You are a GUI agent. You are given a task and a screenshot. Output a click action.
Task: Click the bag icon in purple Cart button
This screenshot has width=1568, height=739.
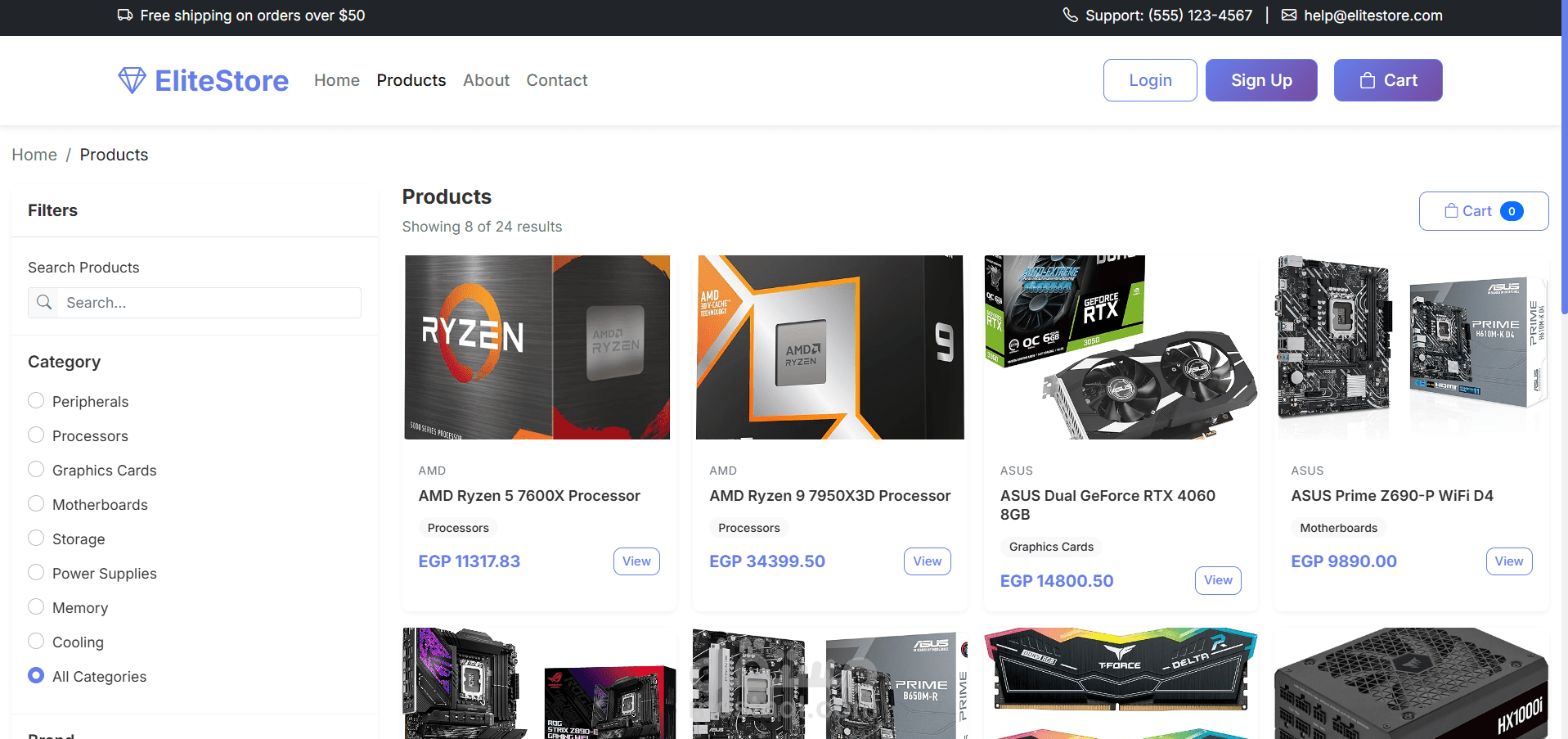(x=1368, y=80)
